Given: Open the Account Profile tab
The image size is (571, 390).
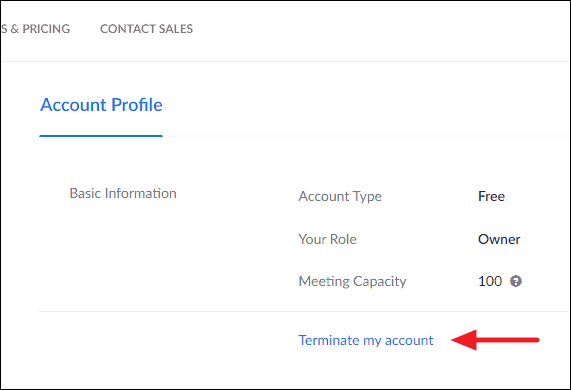Looking at the screenshot, I should (x=101, y=105).
